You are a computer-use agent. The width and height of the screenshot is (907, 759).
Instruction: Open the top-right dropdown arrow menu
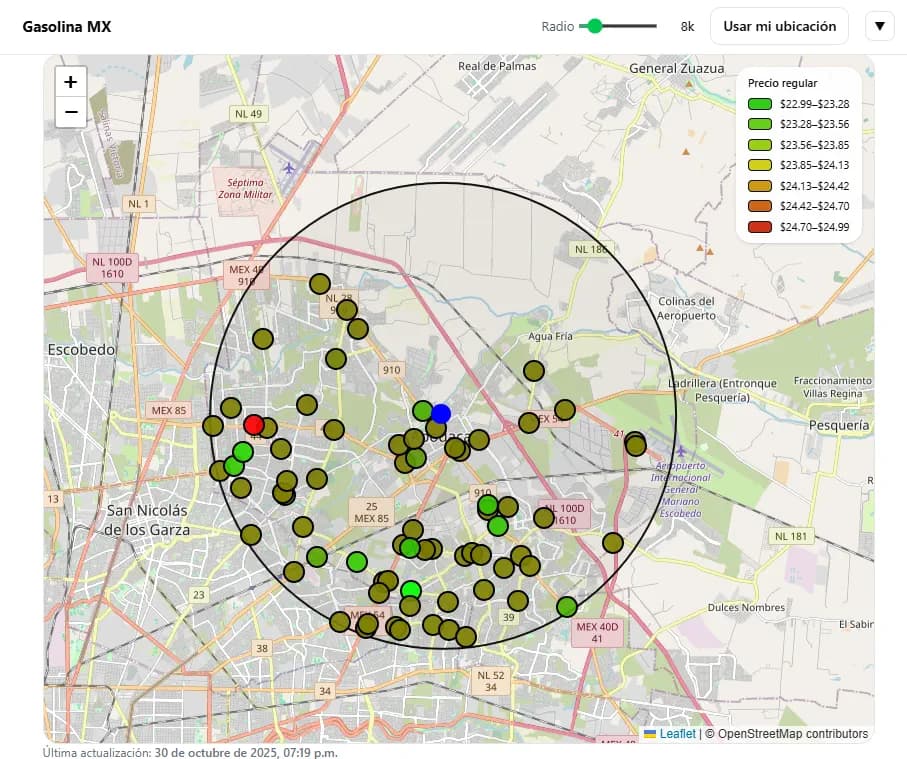879,26
